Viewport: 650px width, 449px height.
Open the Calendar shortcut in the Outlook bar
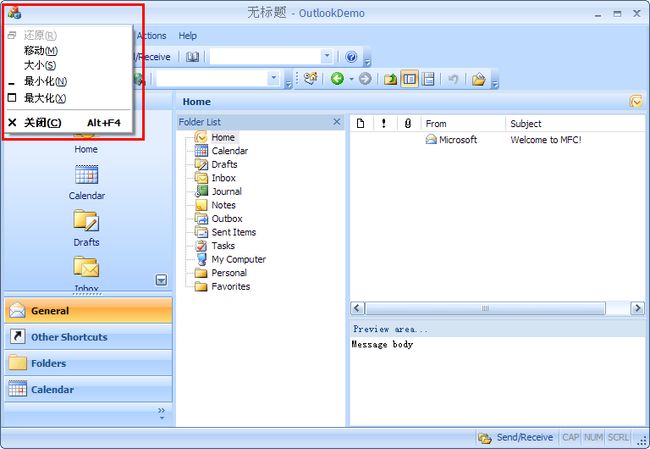87,182
